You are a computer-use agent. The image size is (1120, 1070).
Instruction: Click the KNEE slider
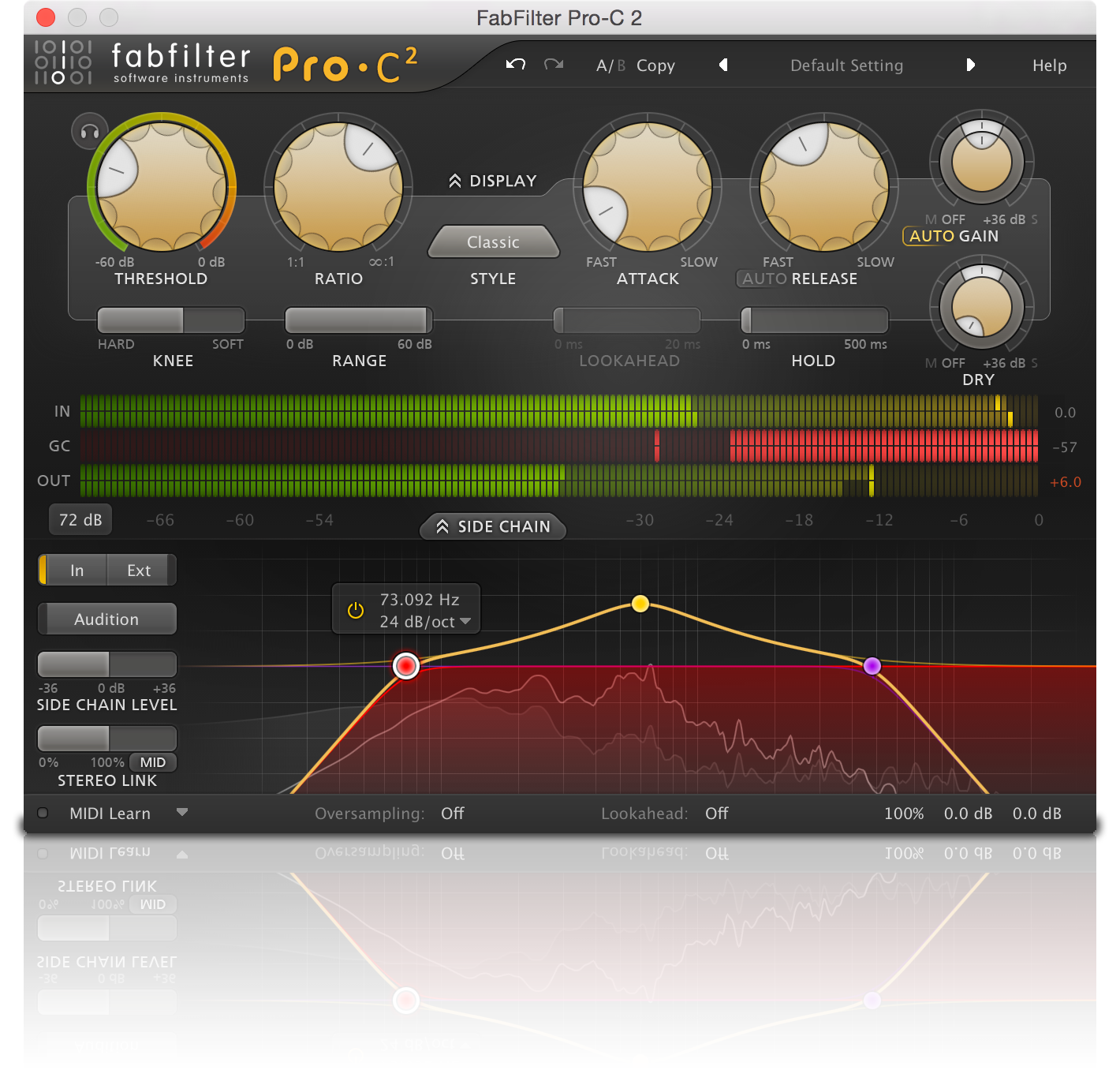click(x=170, y=320)
